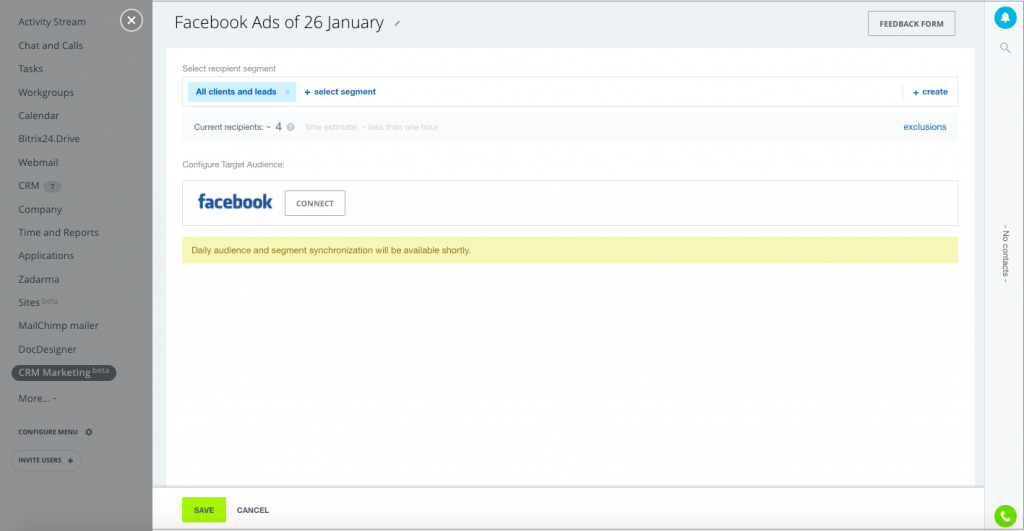Click the CRM counter badge 7
The image size is (1024, 531).
coord(52,186)
